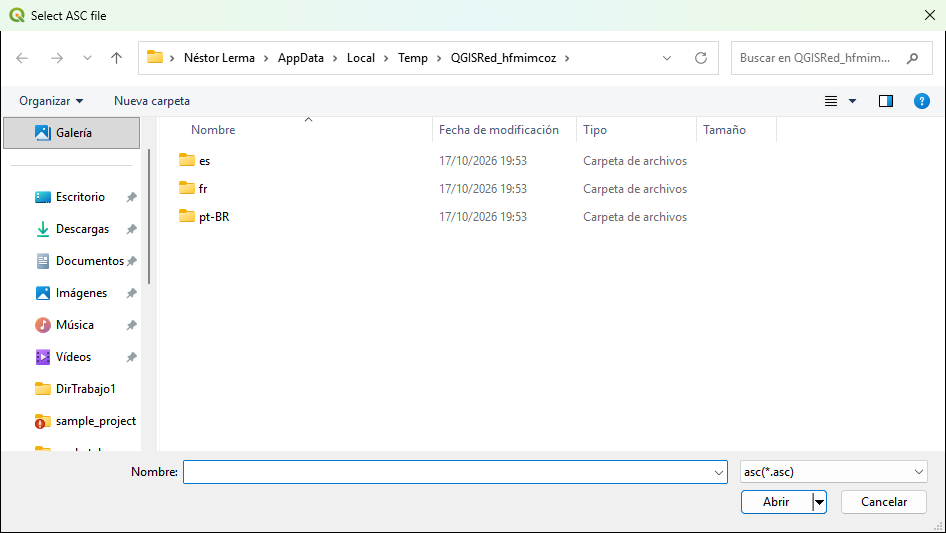
Task: Click pin icon next to Música
Action: coord(132,325)
